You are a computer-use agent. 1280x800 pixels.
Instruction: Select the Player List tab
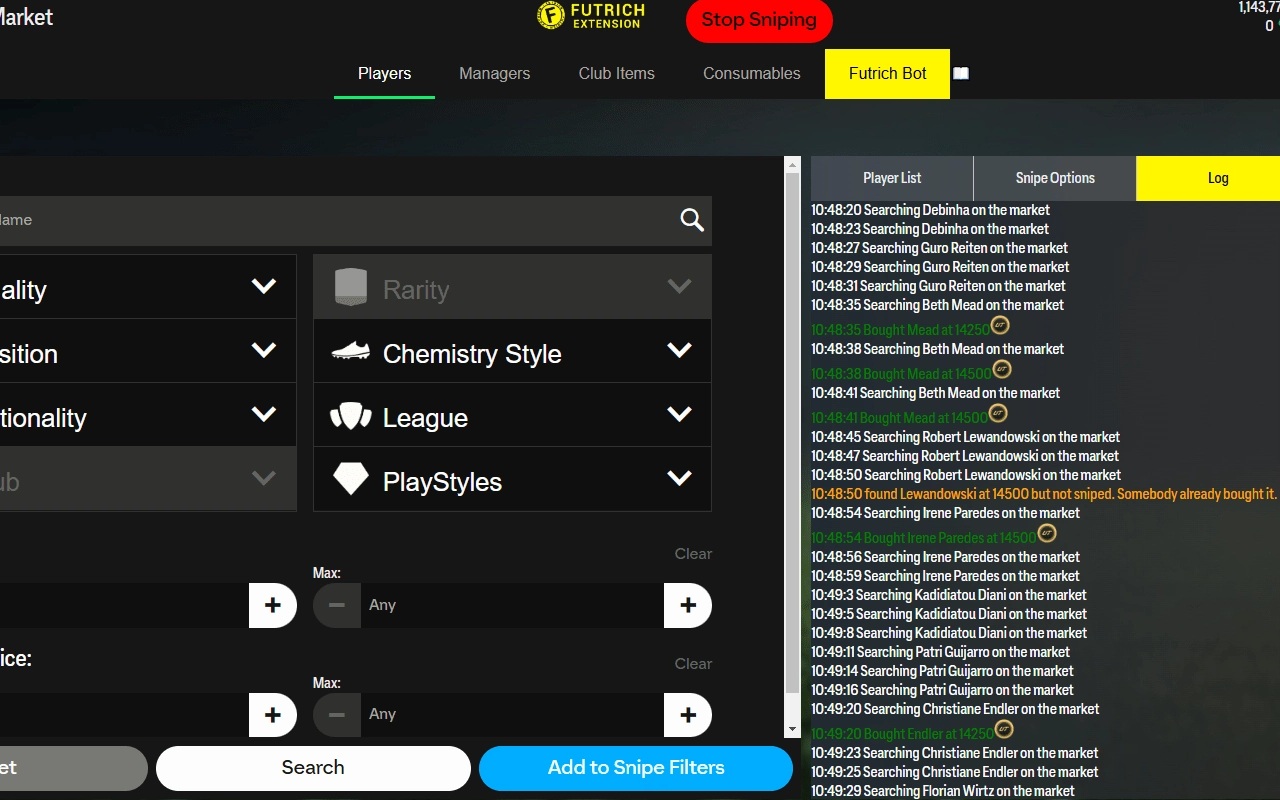tap(891, 178)
